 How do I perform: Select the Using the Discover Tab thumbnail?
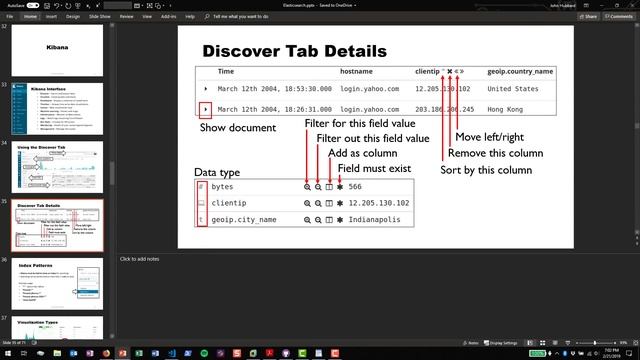click(57, 167)
